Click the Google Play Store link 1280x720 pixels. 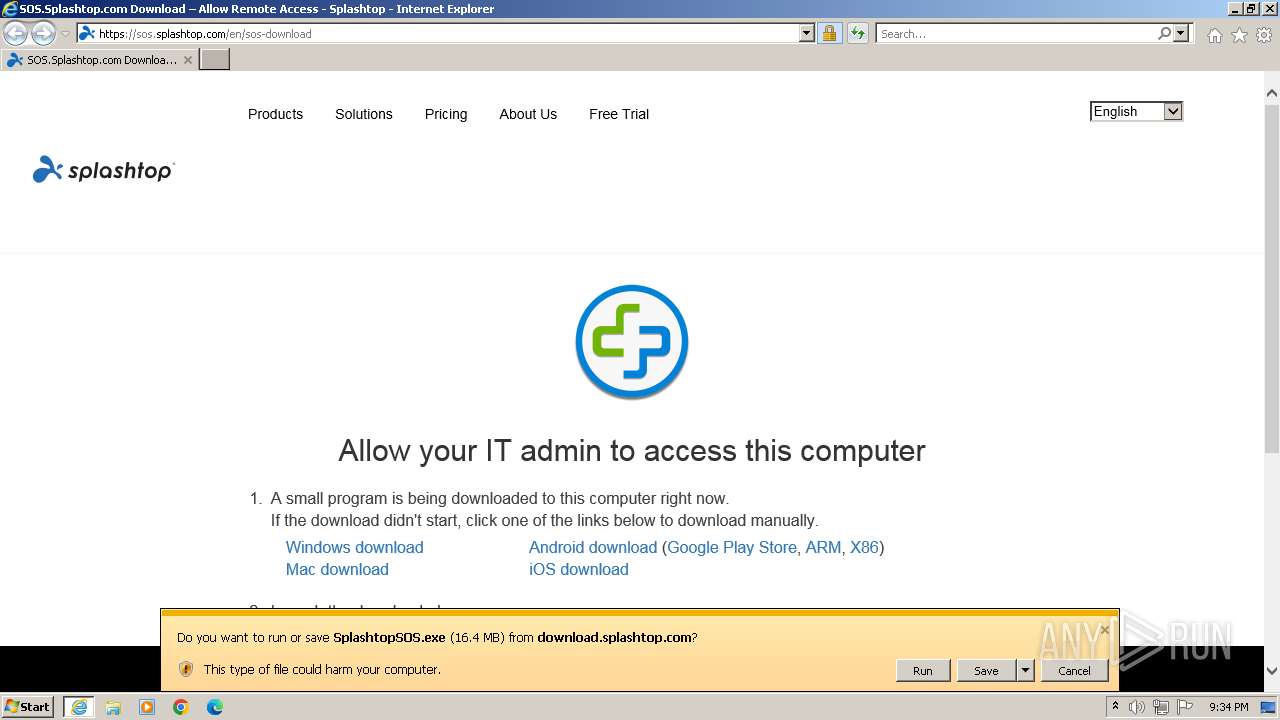(x=732, y=547)
